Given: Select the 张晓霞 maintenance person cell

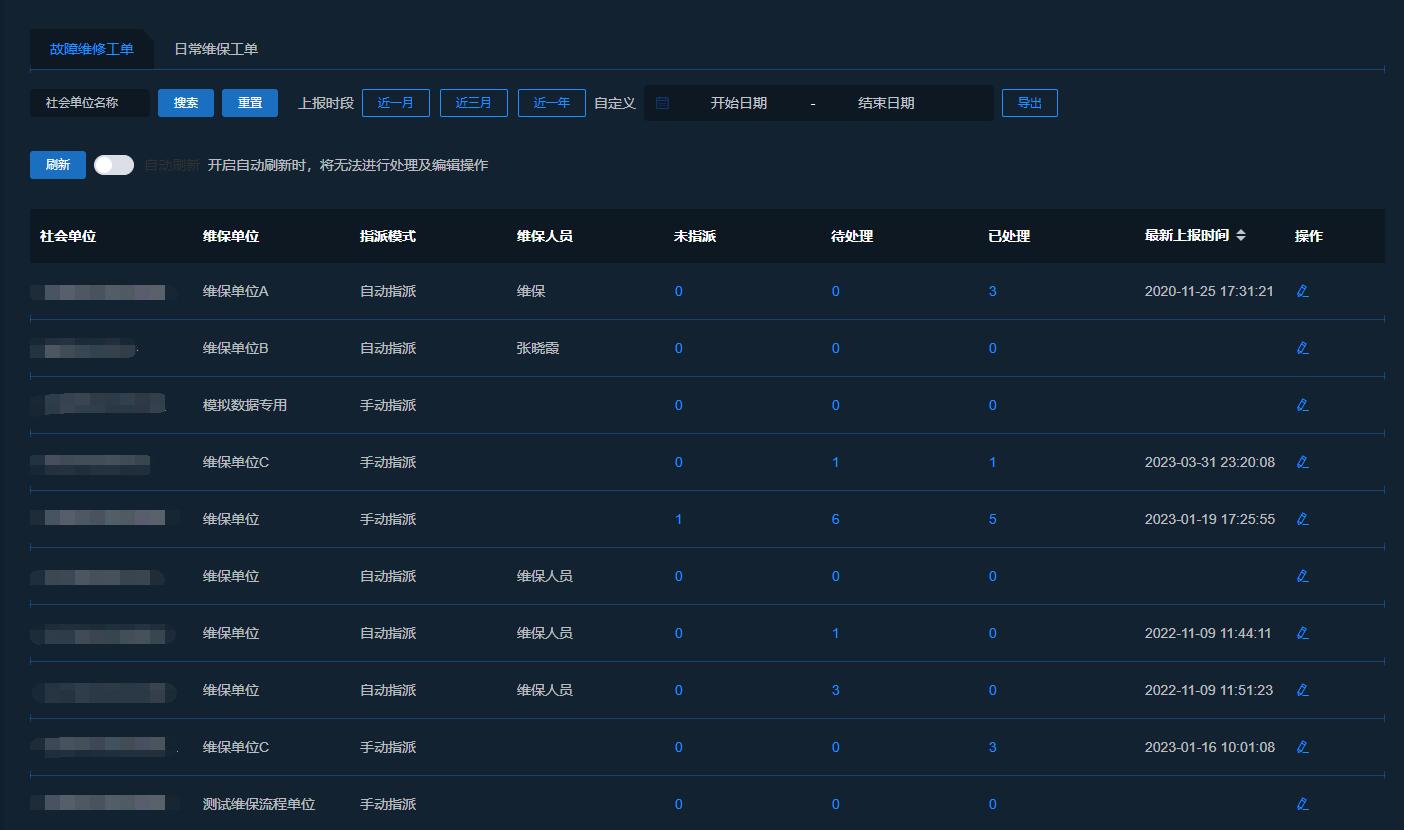Looking at the screenshot, I should click(x=538, y=348).
